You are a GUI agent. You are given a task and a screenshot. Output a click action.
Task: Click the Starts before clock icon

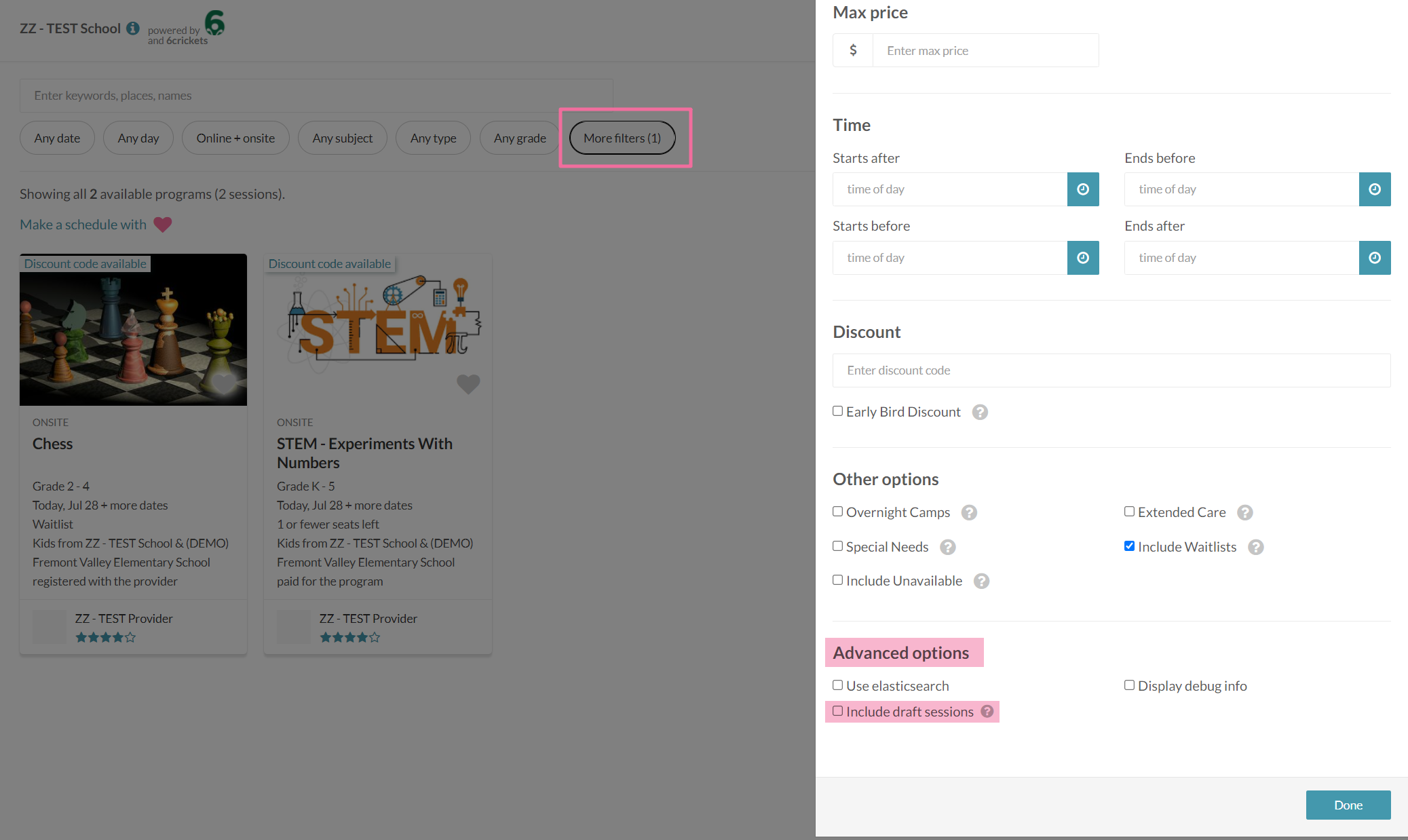pos(1082,258)
